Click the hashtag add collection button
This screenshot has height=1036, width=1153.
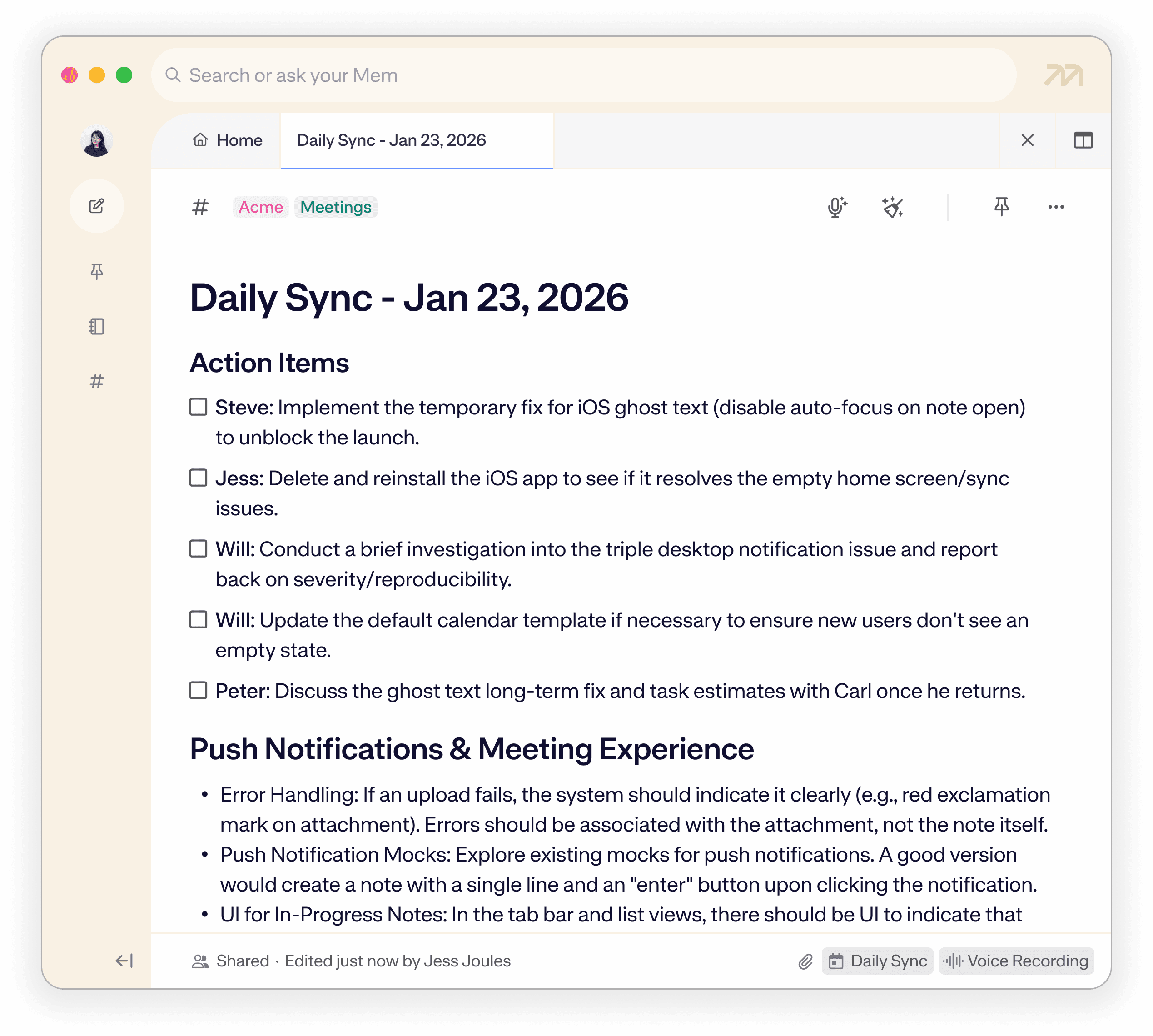tap(200, 207)
